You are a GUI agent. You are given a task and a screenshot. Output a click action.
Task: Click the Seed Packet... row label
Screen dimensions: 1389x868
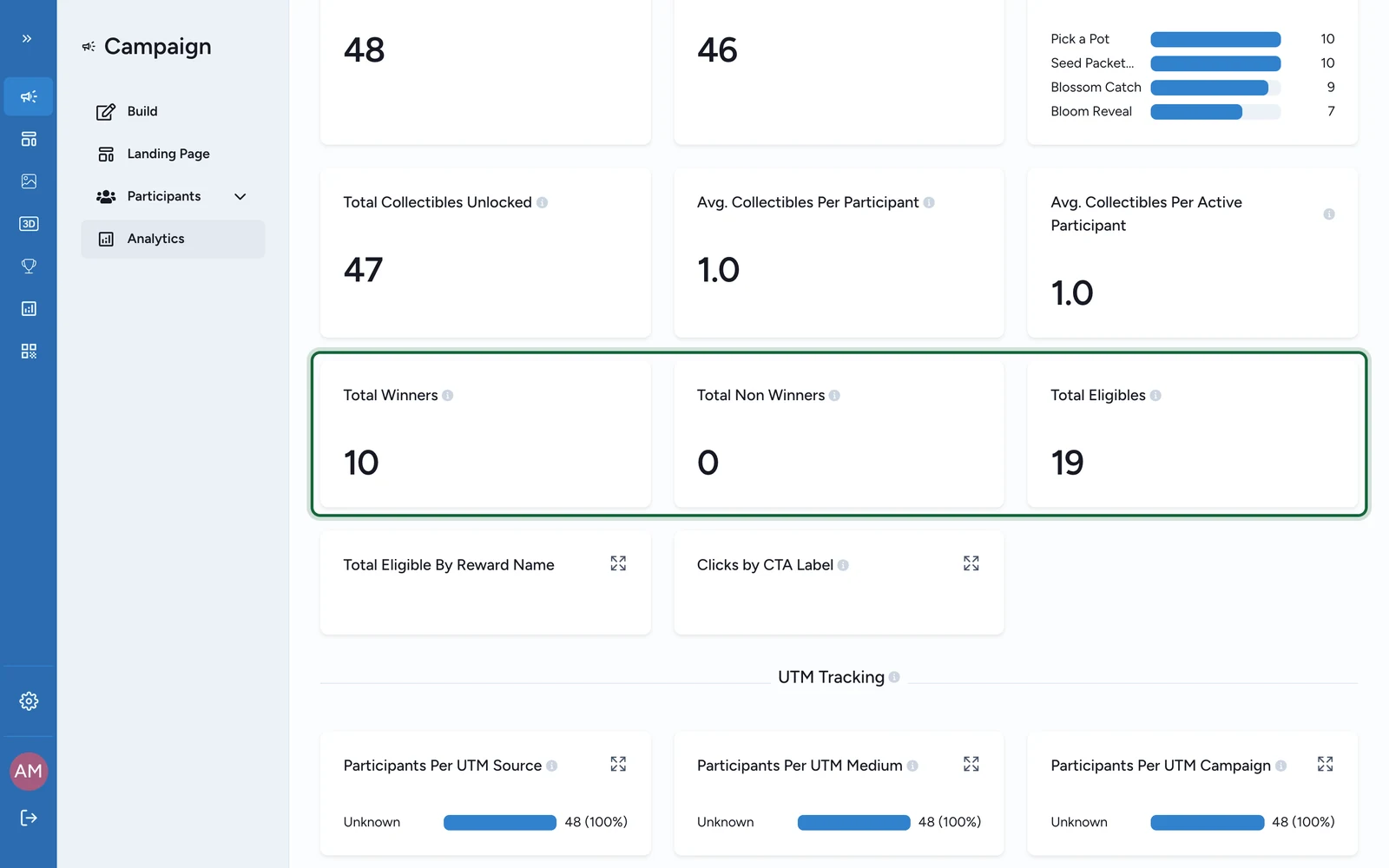(1092, 63)
